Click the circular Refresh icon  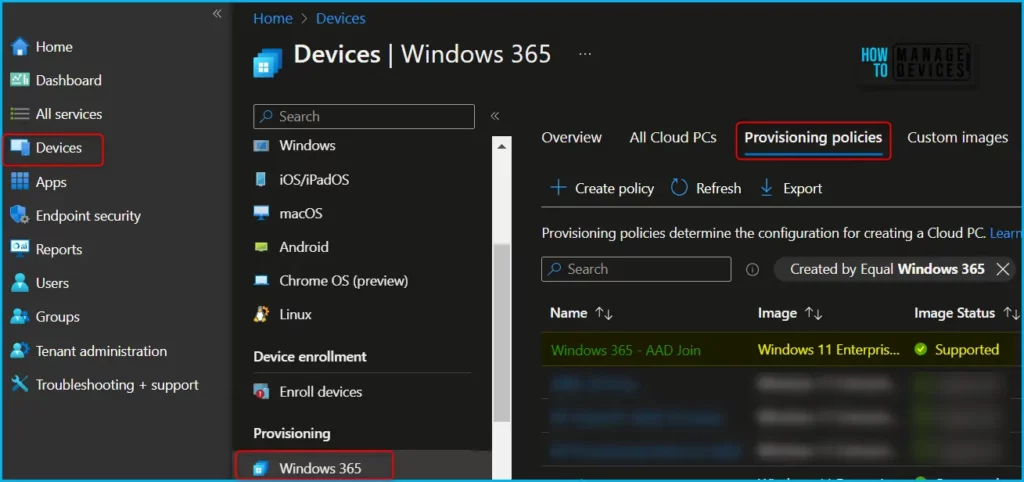(x=679, y=188)
